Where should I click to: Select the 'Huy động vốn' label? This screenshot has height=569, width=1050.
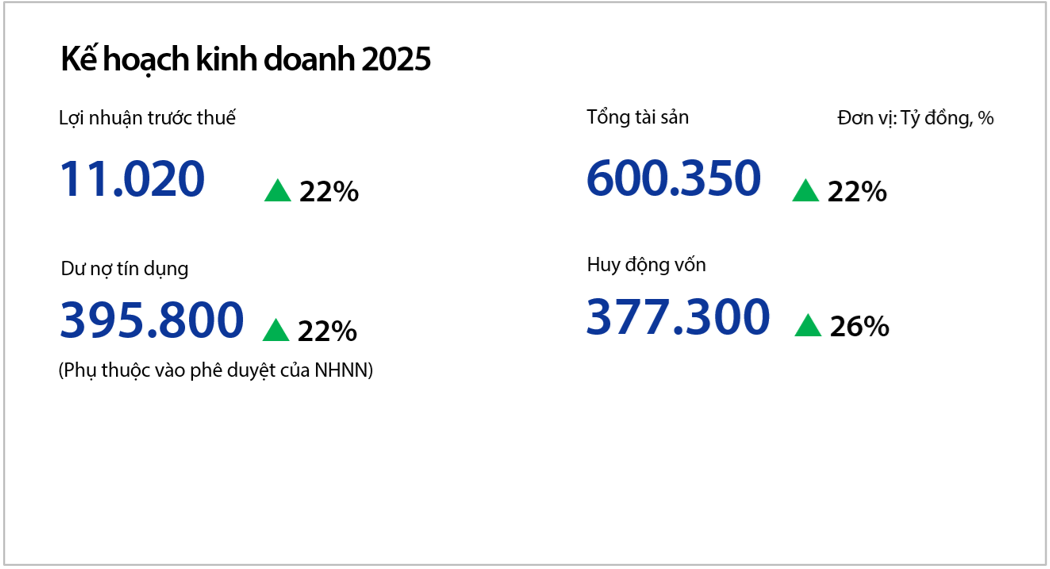(x=646, y=265)
